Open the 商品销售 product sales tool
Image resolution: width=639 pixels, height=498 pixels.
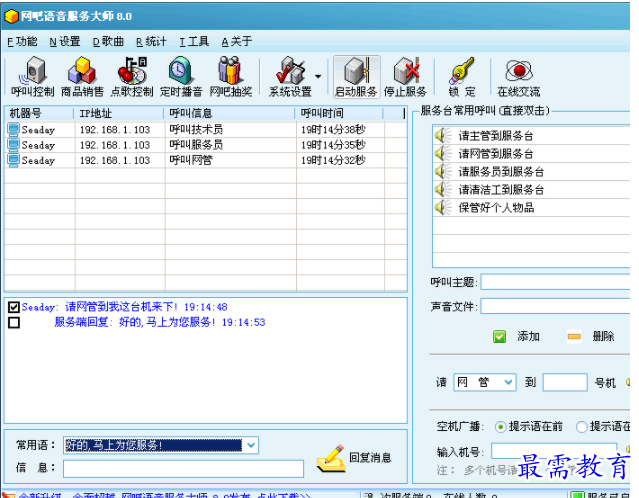82,77
